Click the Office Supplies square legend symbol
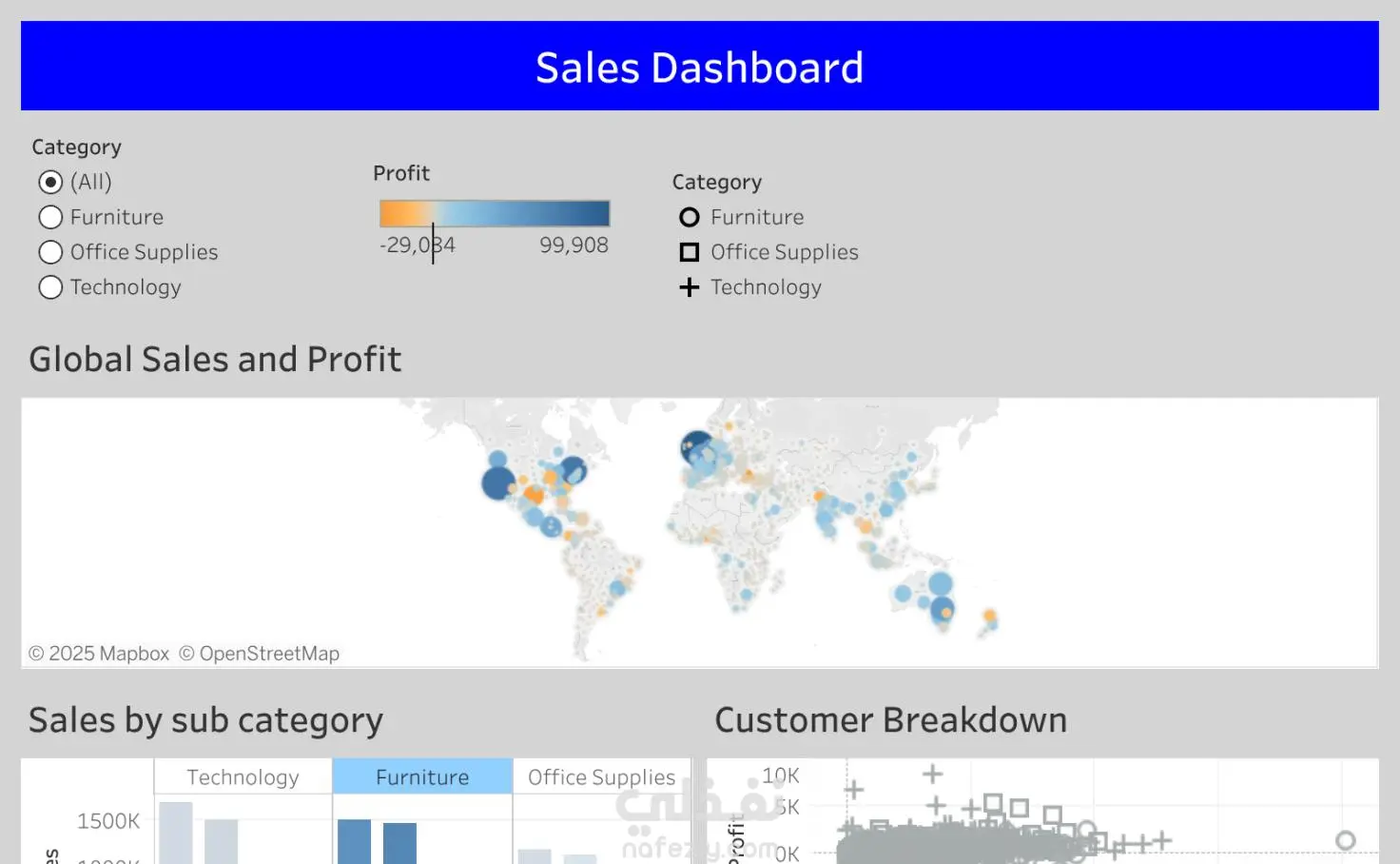 690,252
